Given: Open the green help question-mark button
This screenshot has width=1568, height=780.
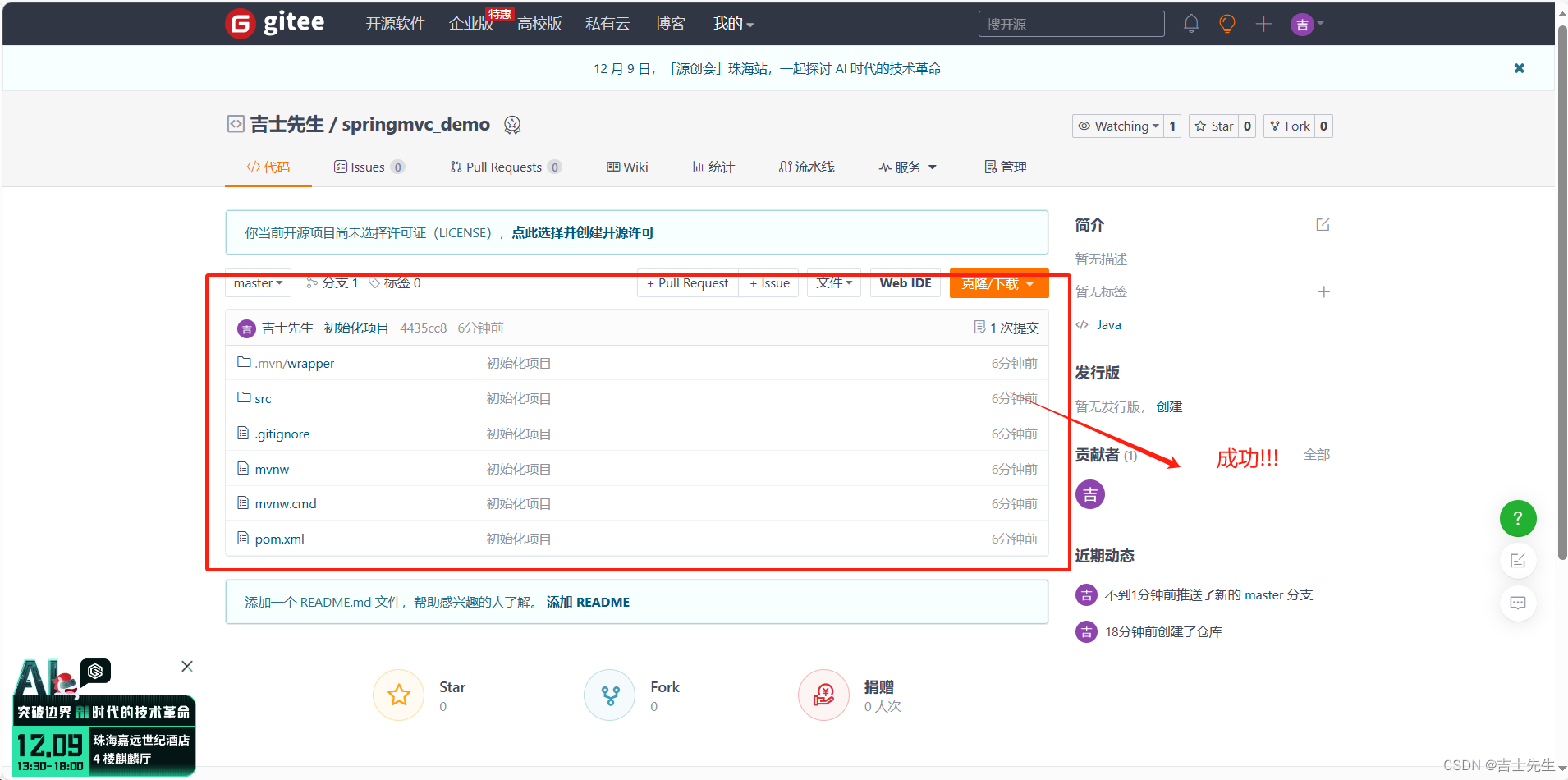Looking at the screenshot, I should [1518, 519].
